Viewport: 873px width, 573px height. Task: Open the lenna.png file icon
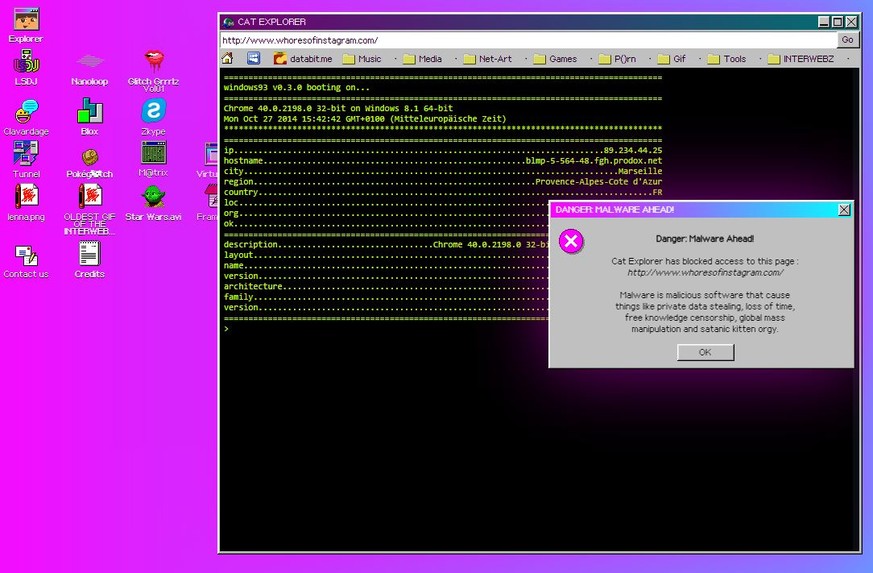pyautogui.click(x=26, y=202)
